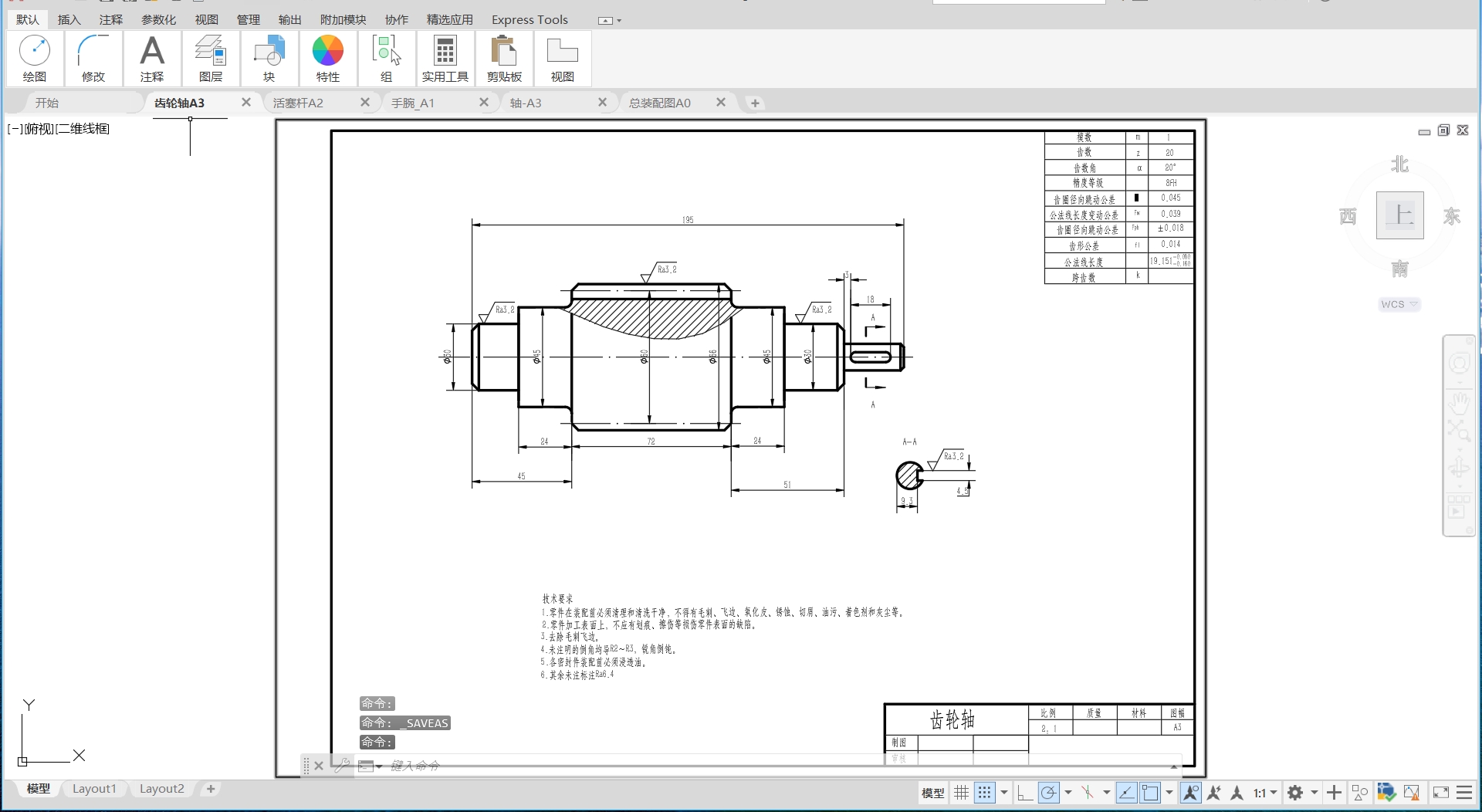Toggle snap mode in status bar
Viewport: 1482px width, 812px height.
[x=984, y=793]
